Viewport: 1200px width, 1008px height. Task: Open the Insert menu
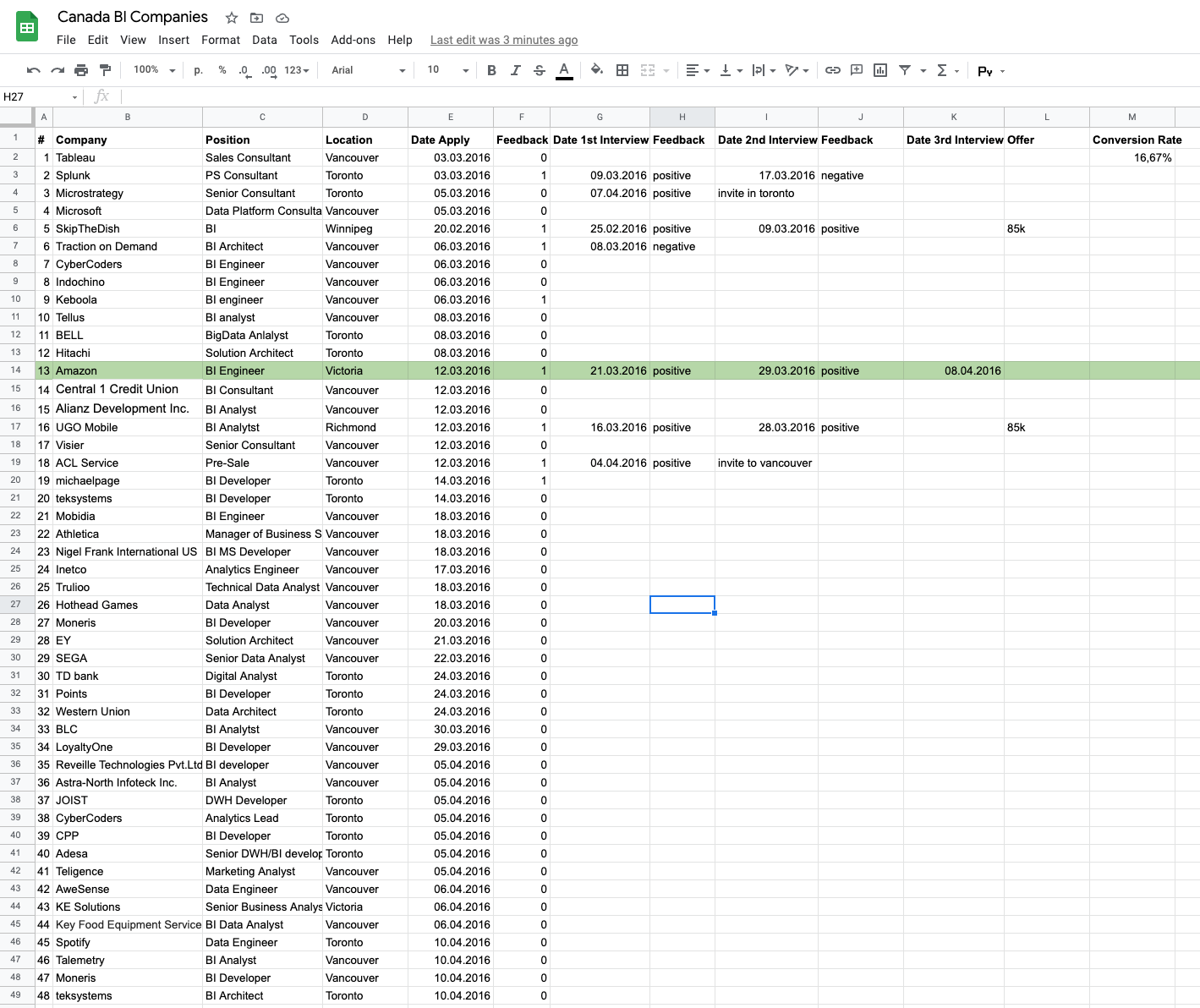[173, 40]
